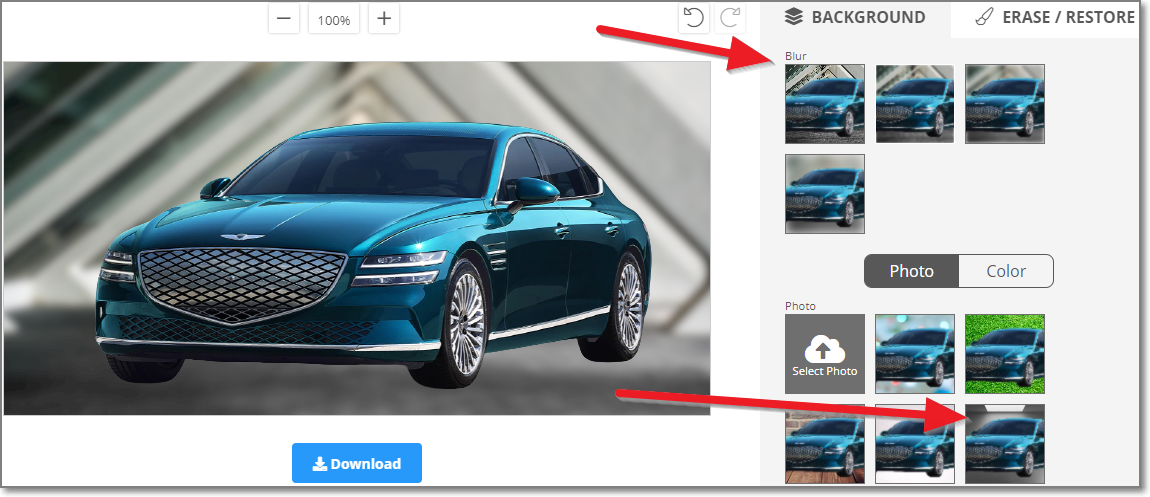Open the BACKGROUND tab
The width and height of the screenshot is (1150, 497).
855,18
